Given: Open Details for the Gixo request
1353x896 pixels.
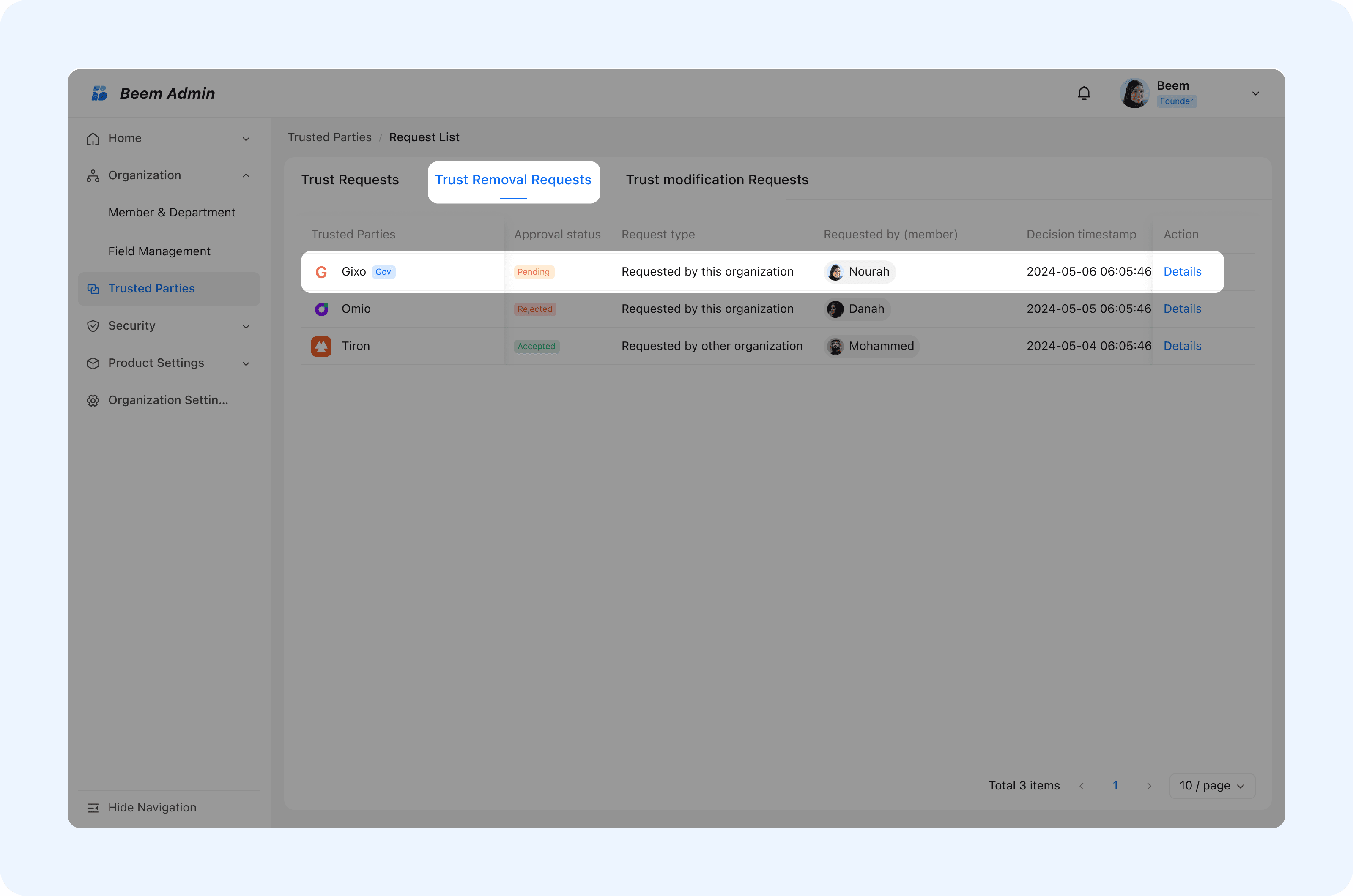Looking at the screenshot, I should pos(1182,272).
